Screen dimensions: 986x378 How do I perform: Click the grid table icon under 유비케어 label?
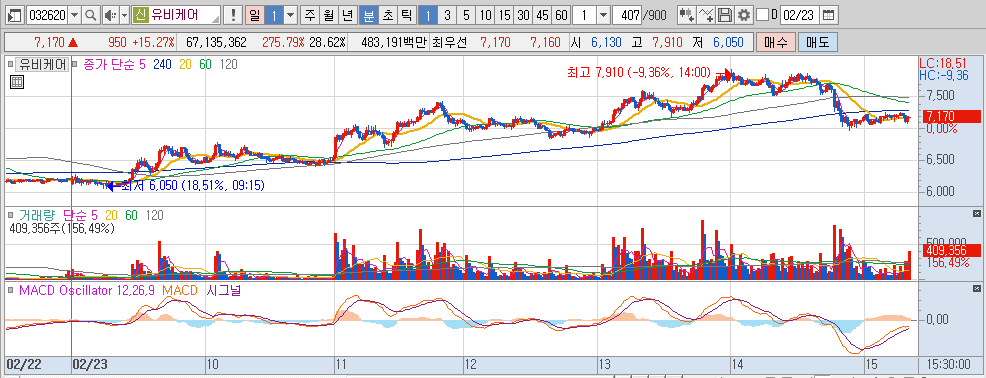(x=17, y=82)
